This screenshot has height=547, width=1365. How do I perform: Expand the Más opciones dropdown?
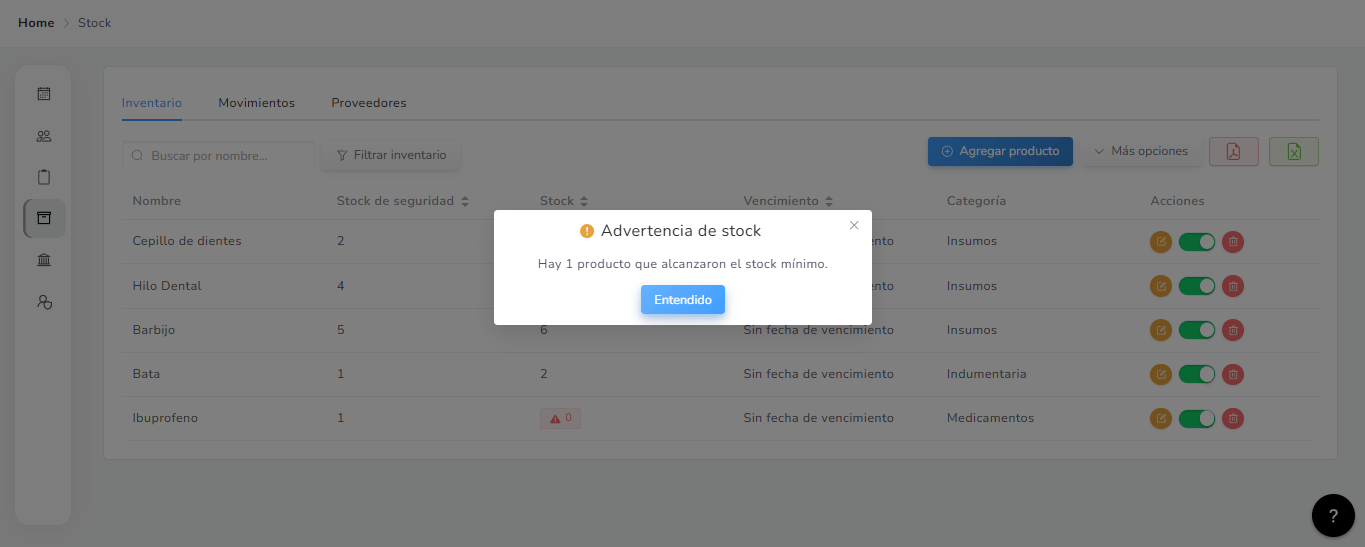pyautogui.click(x=1141, y=151)
